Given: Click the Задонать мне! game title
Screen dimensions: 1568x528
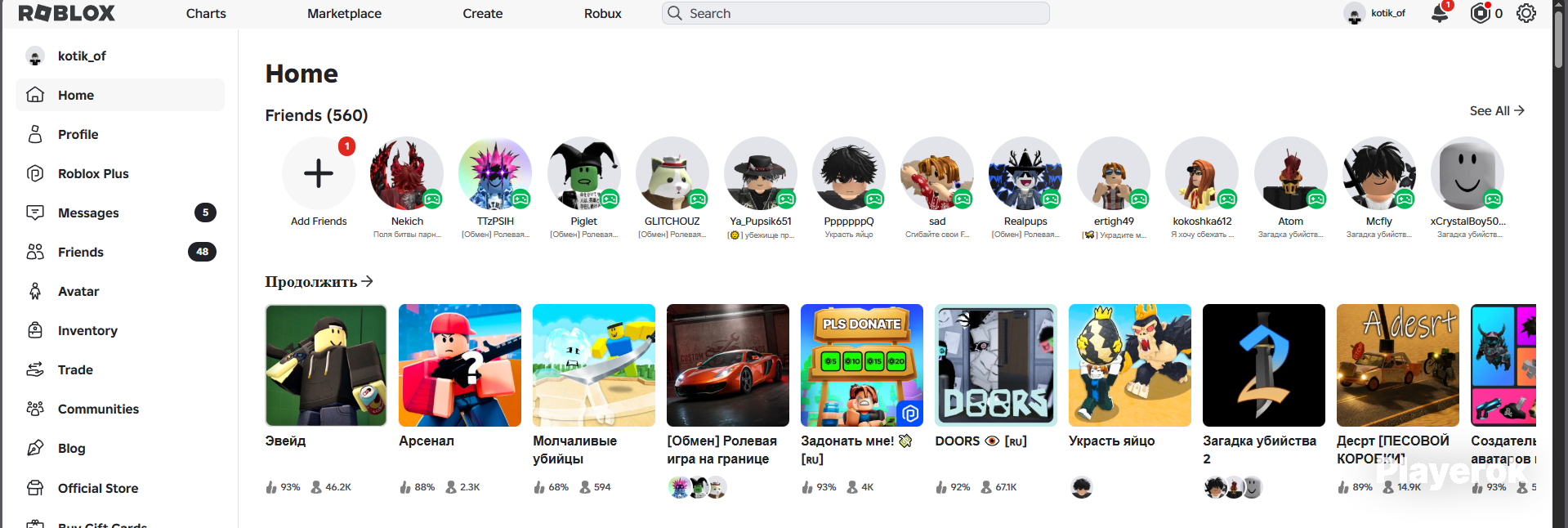Looking at the screenshot, I should click(856, 450).
